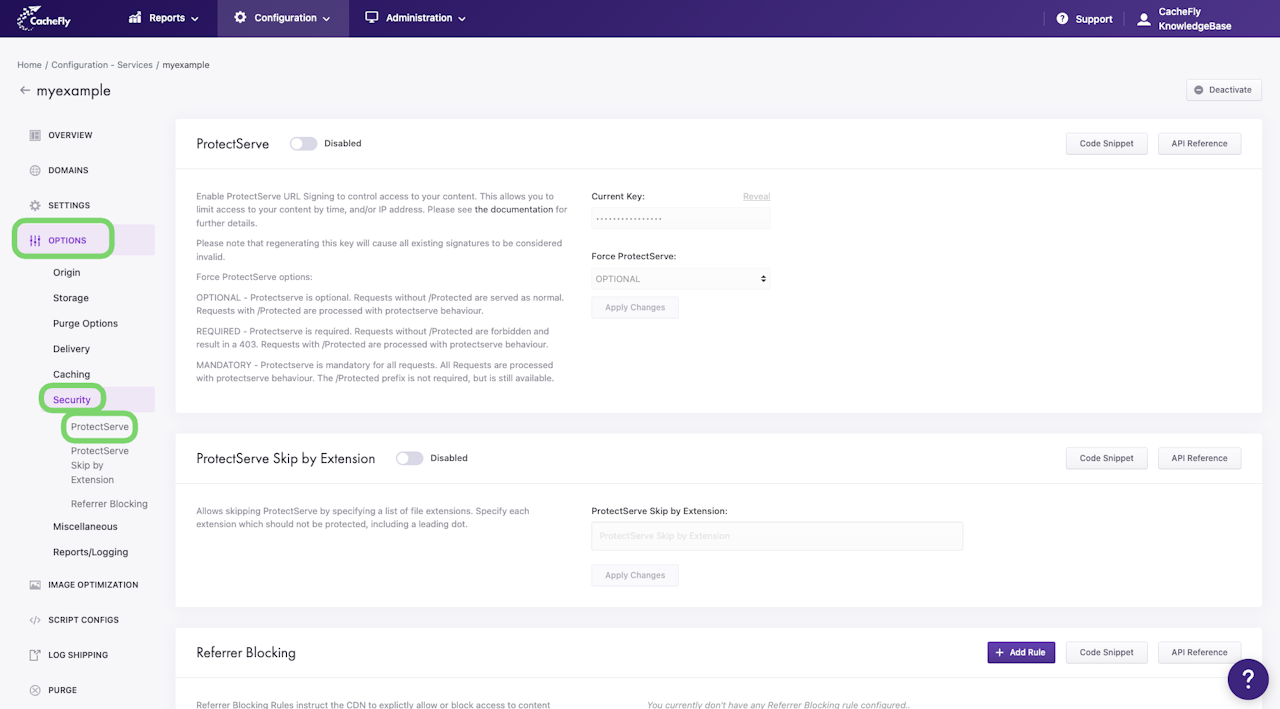
Task: Expand the Administration menu
Action: pos(415,18)
